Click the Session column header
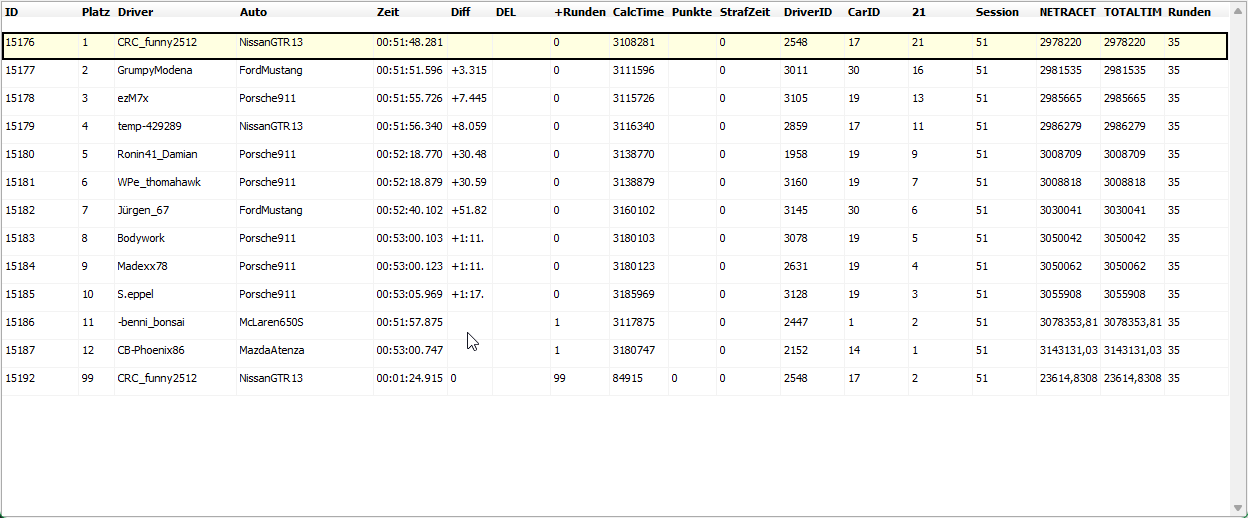 [997, 12]
